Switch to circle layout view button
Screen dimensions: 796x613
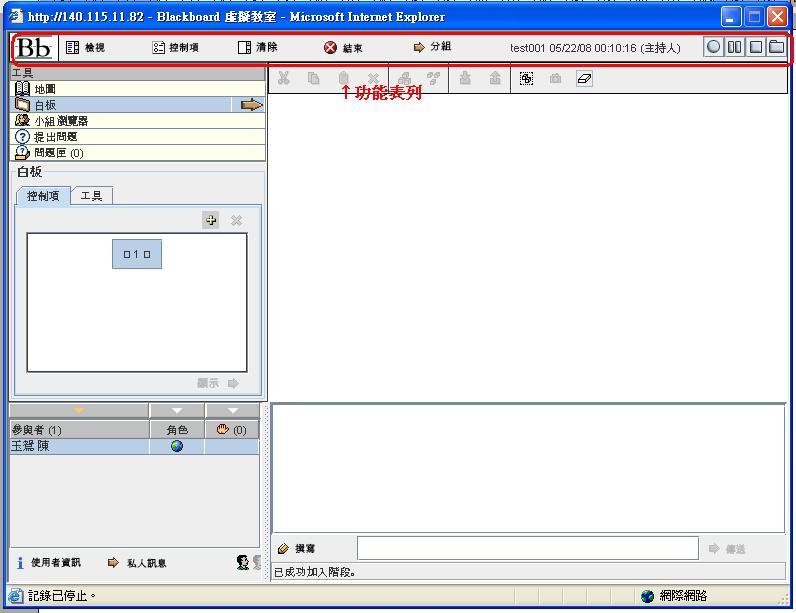point(713,47)
